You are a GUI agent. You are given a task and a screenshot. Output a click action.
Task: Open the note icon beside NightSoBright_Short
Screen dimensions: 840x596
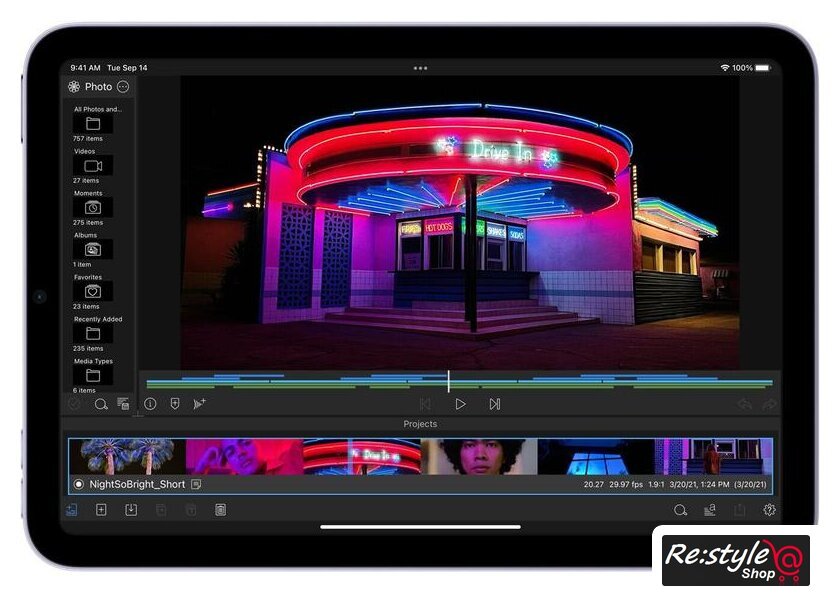coord(196,484)
